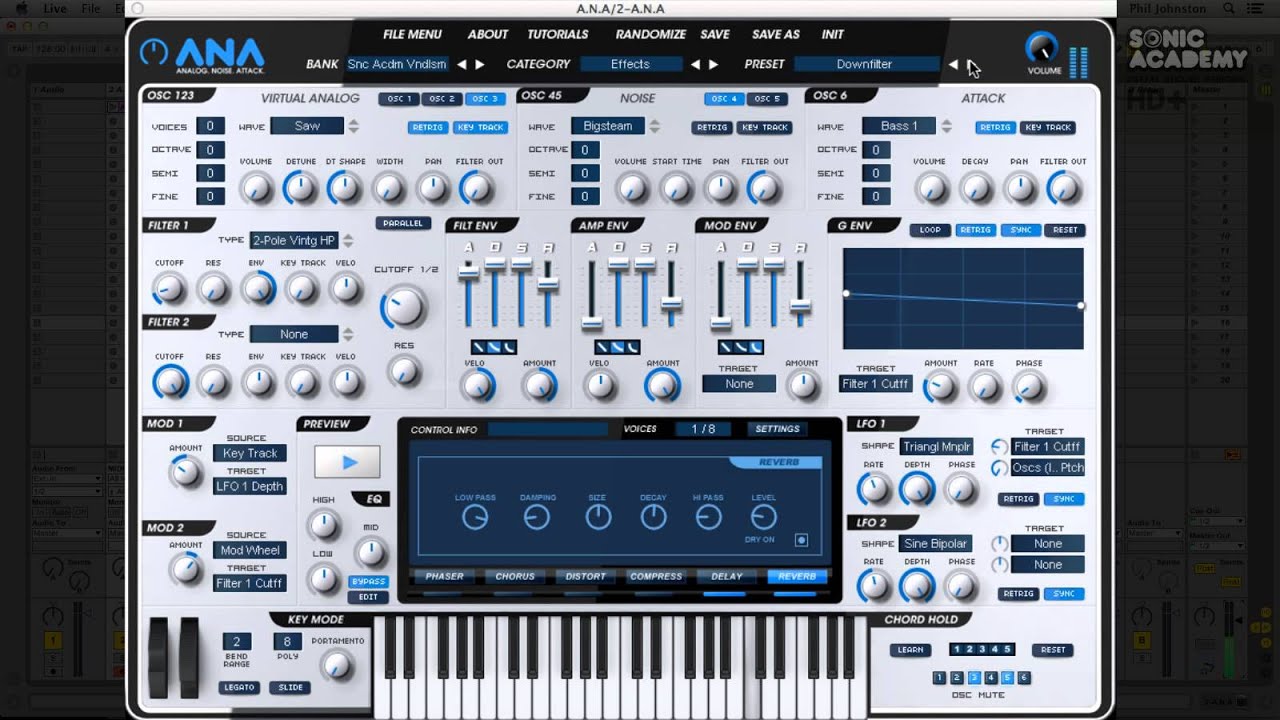Open Mod 2 Source dropdown Mod Wheel

tap(250, 550)
